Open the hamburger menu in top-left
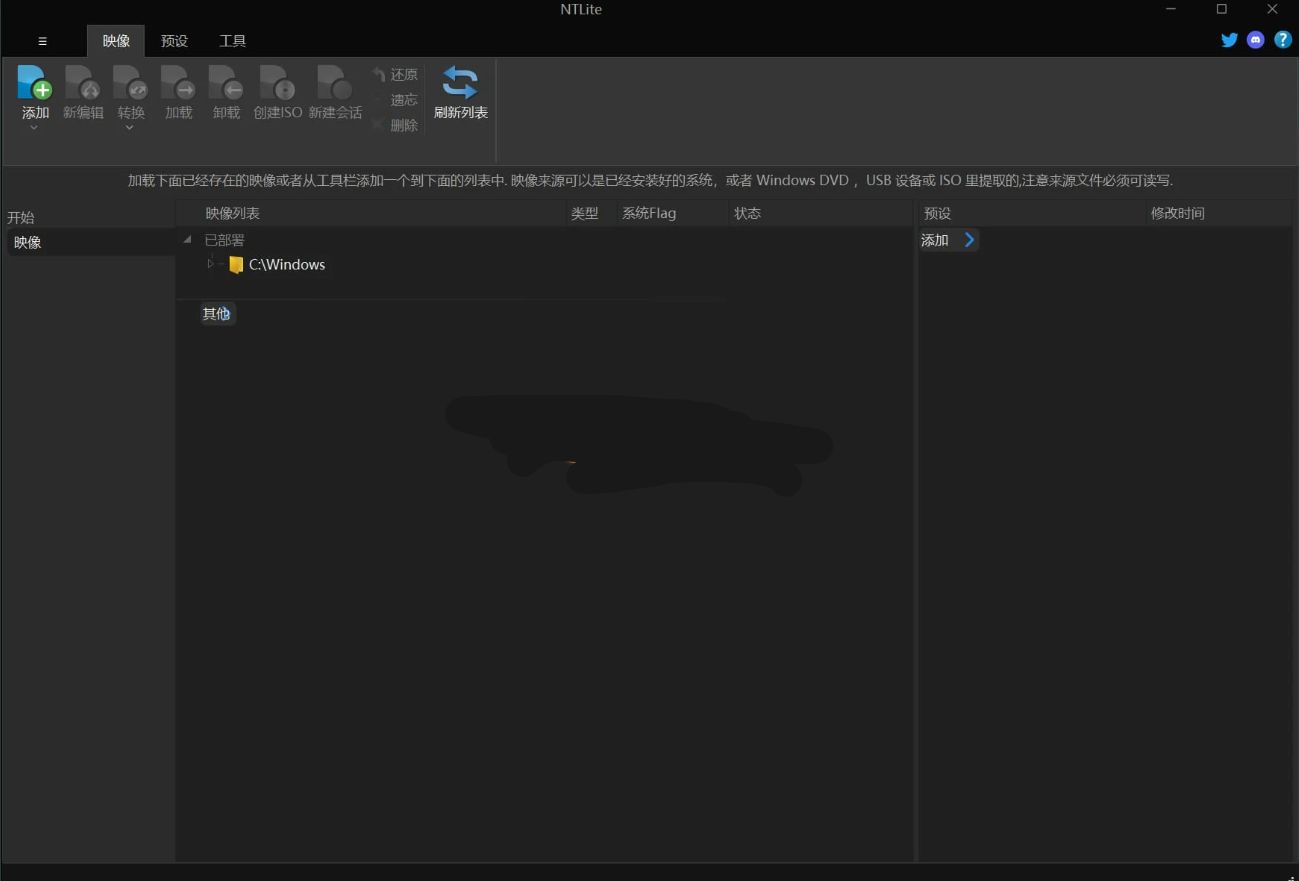The width and height of the screenshot is (1299, 881). (42, 40)
